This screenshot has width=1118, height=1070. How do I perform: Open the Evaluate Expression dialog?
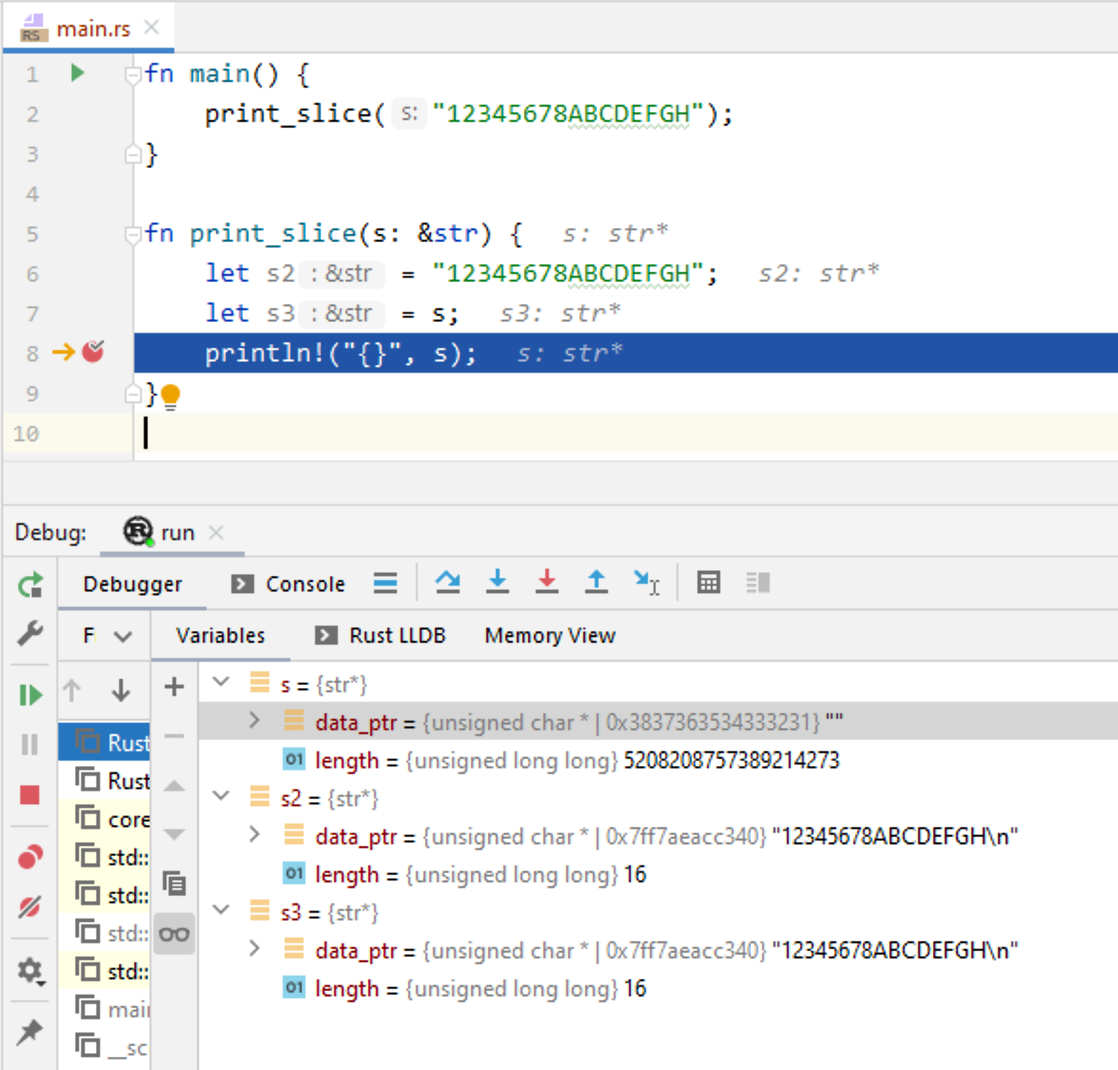pyautogui.click(x=709, y=583)
